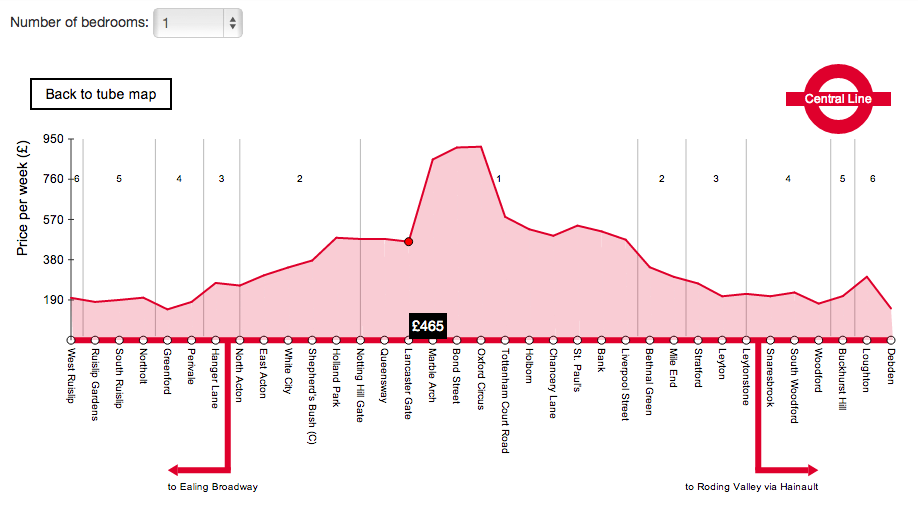Click the £465 price tooltip
918x521 pixels.
click(428, 326)
